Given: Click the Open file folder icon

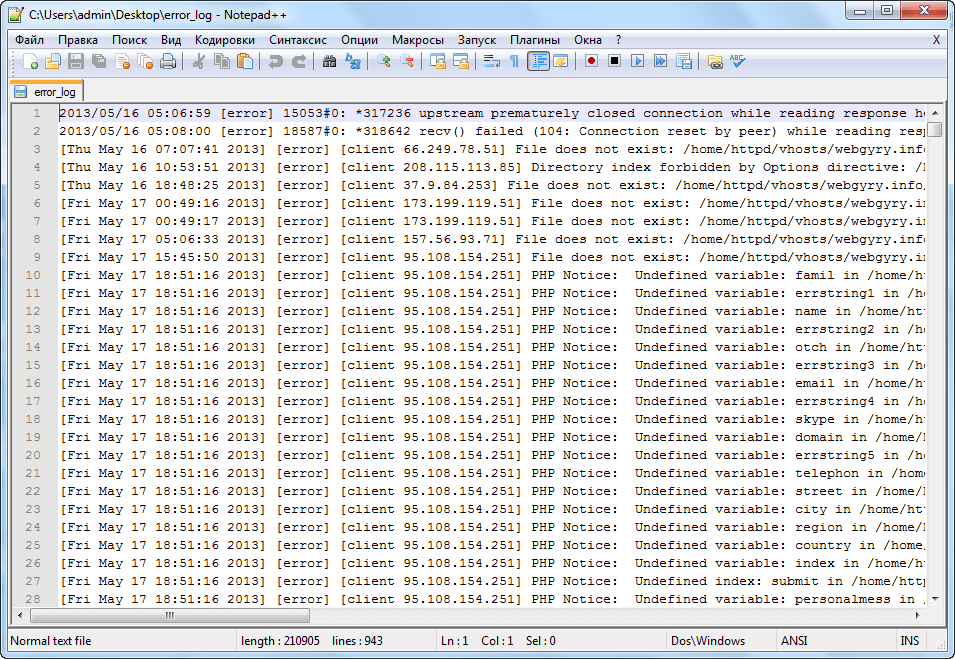Looking at the screenshot, I should (53, 62).
